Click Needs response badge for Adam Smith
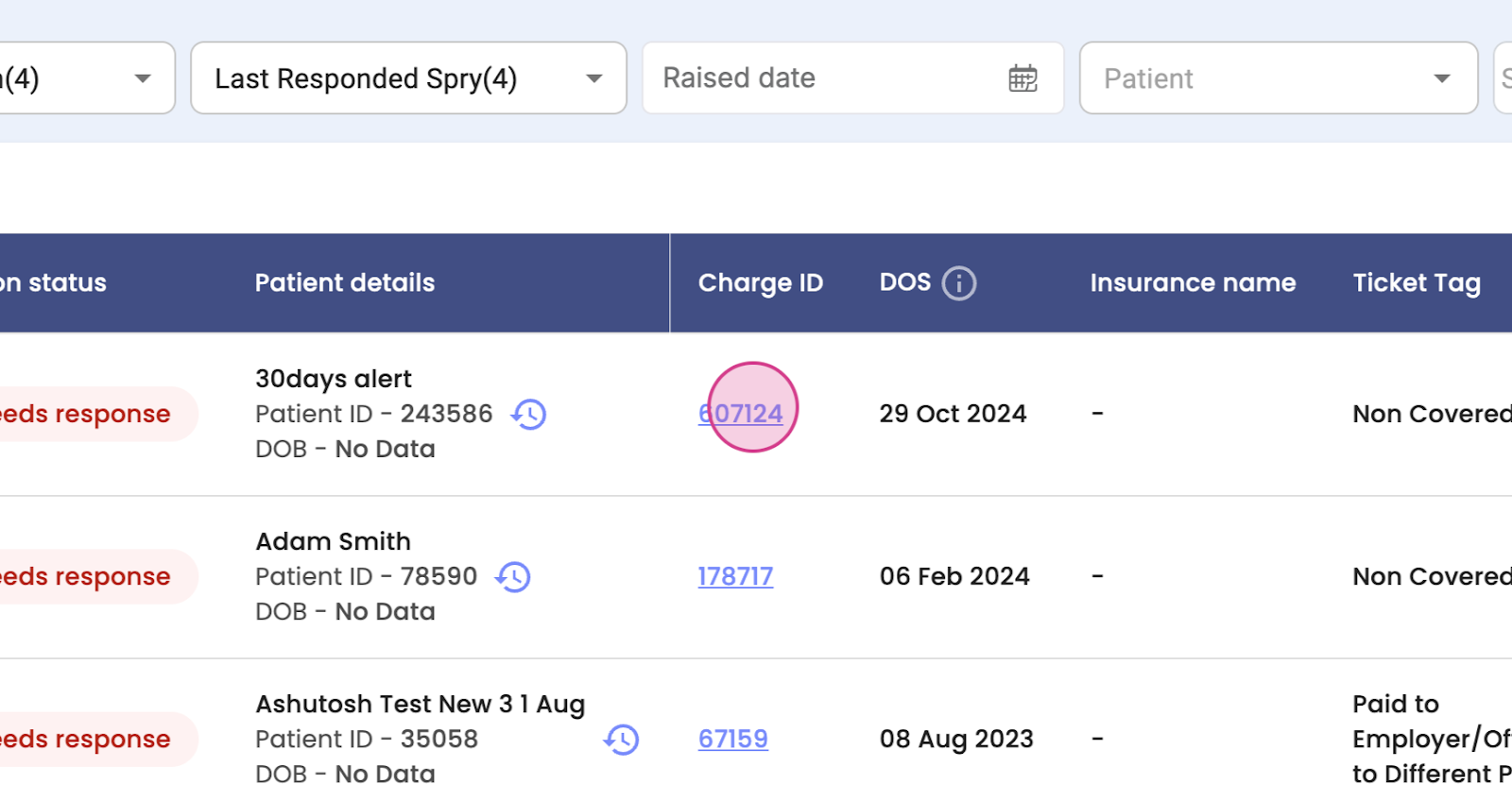The image size is (1512, 801). (90, 576)
